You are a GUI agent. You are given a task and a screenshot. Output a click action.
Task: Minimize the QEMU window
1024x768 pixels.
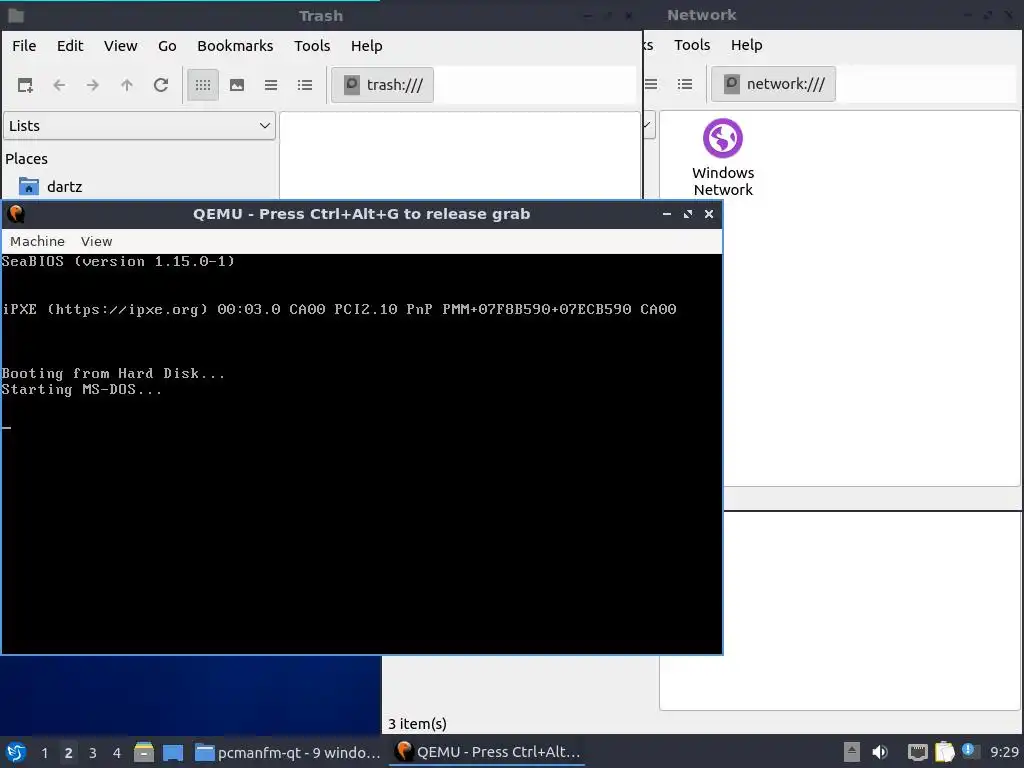[667, 214]
